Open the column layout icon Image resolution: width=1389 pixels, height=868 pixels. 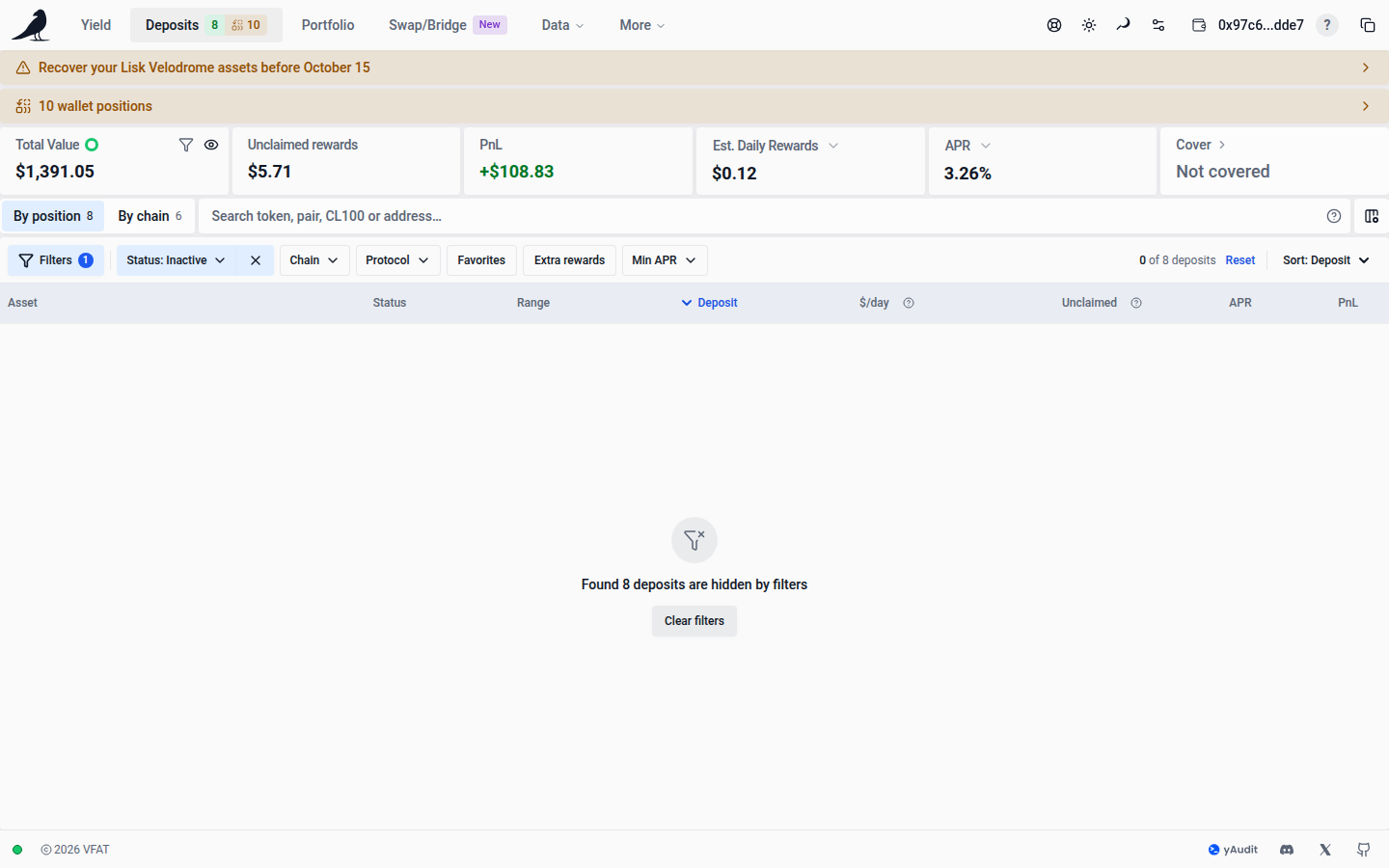[1372, 216]
